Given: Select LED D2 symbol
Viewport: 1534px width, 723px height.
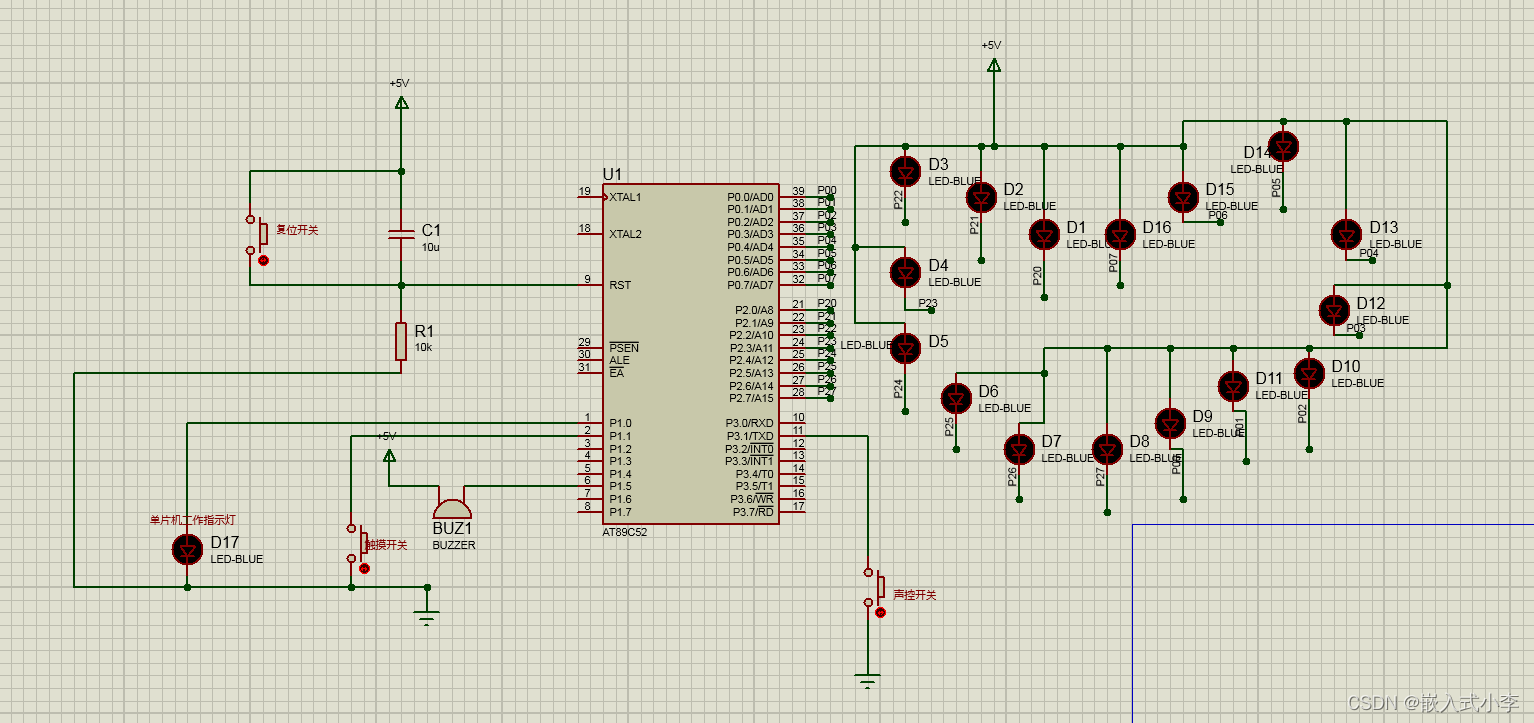Looking at the screenshot, I should click(981, 197).
